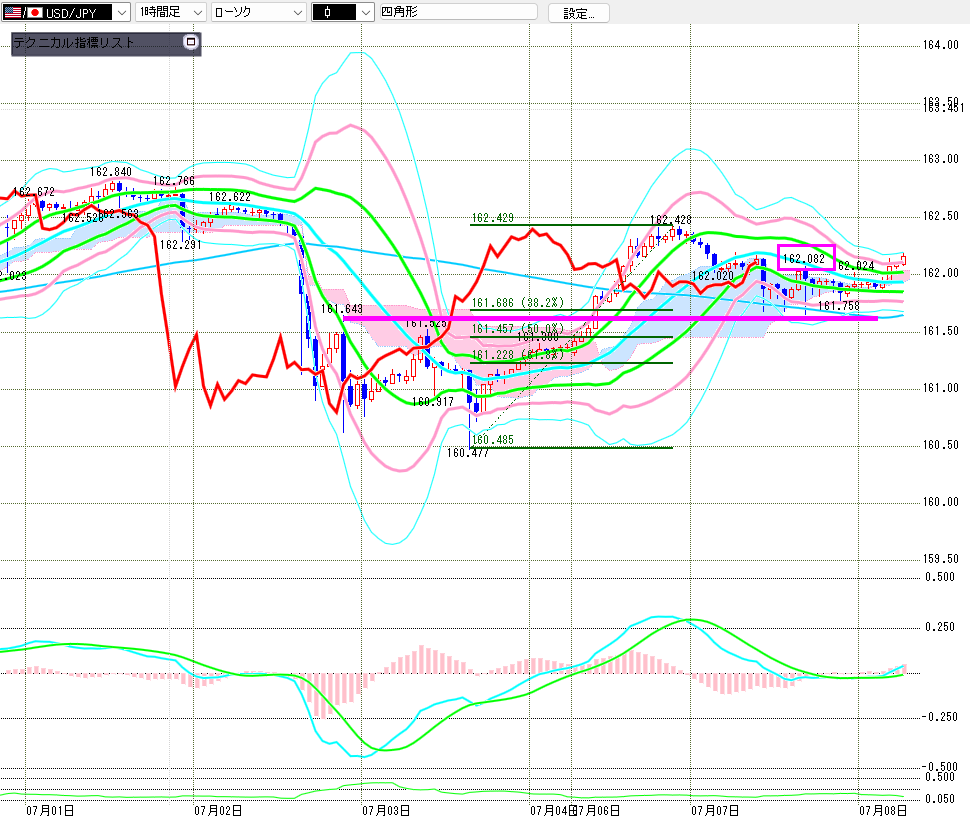This screenshot has width=970, height=818.
Task: Click the 四角形 drawing tool field
Action: pos(458,12)
